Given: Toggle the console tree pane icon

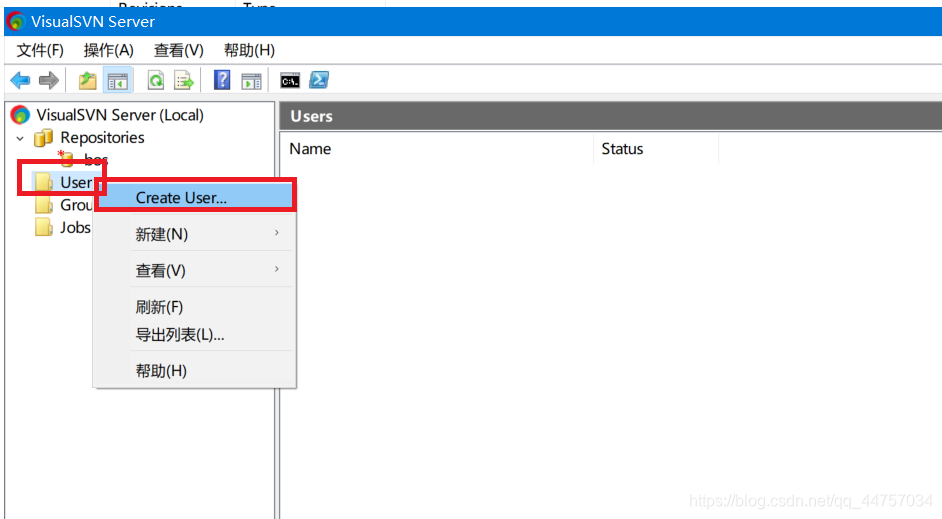Looking at the screenshot, I should pyautogui.click(x=118, y=80).
